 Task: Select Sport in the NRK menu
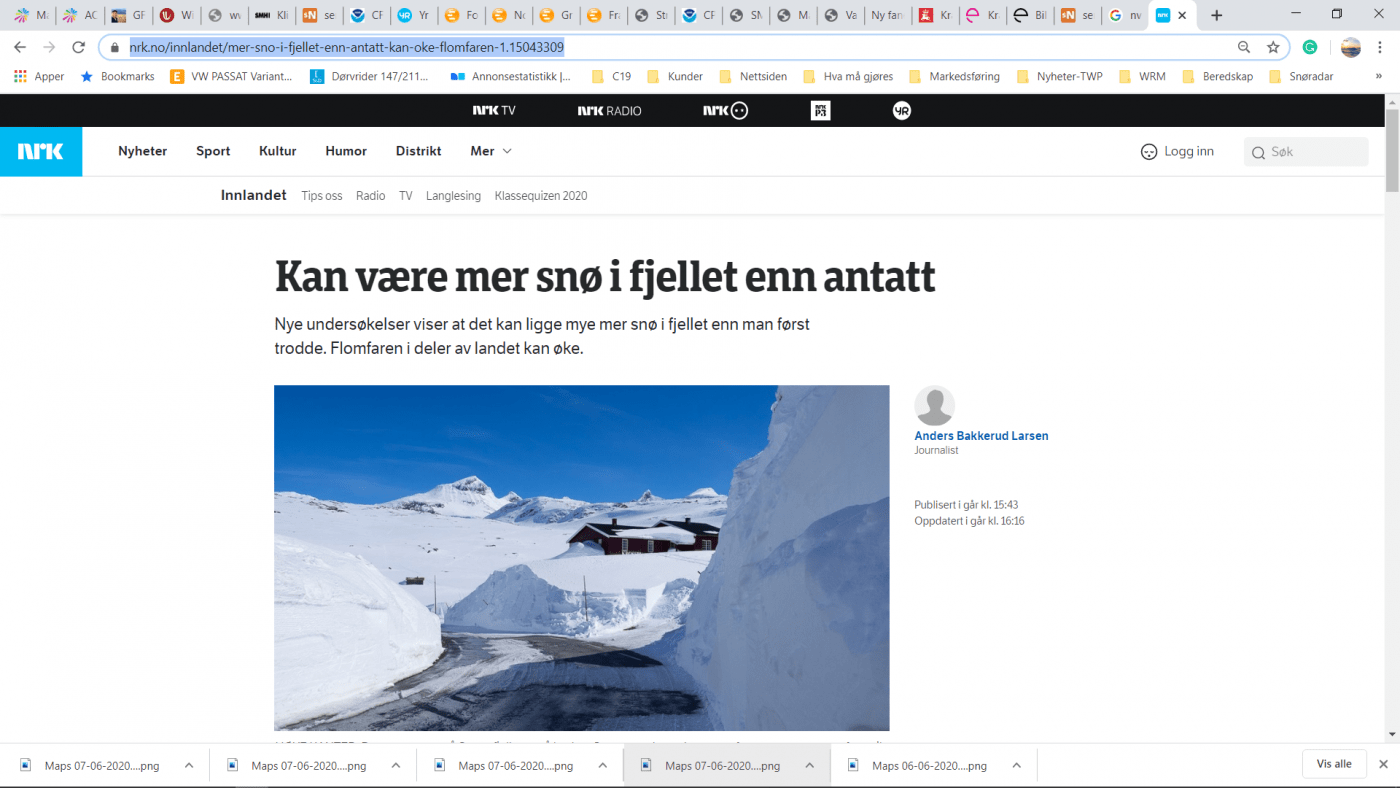(x=213, y=151)
